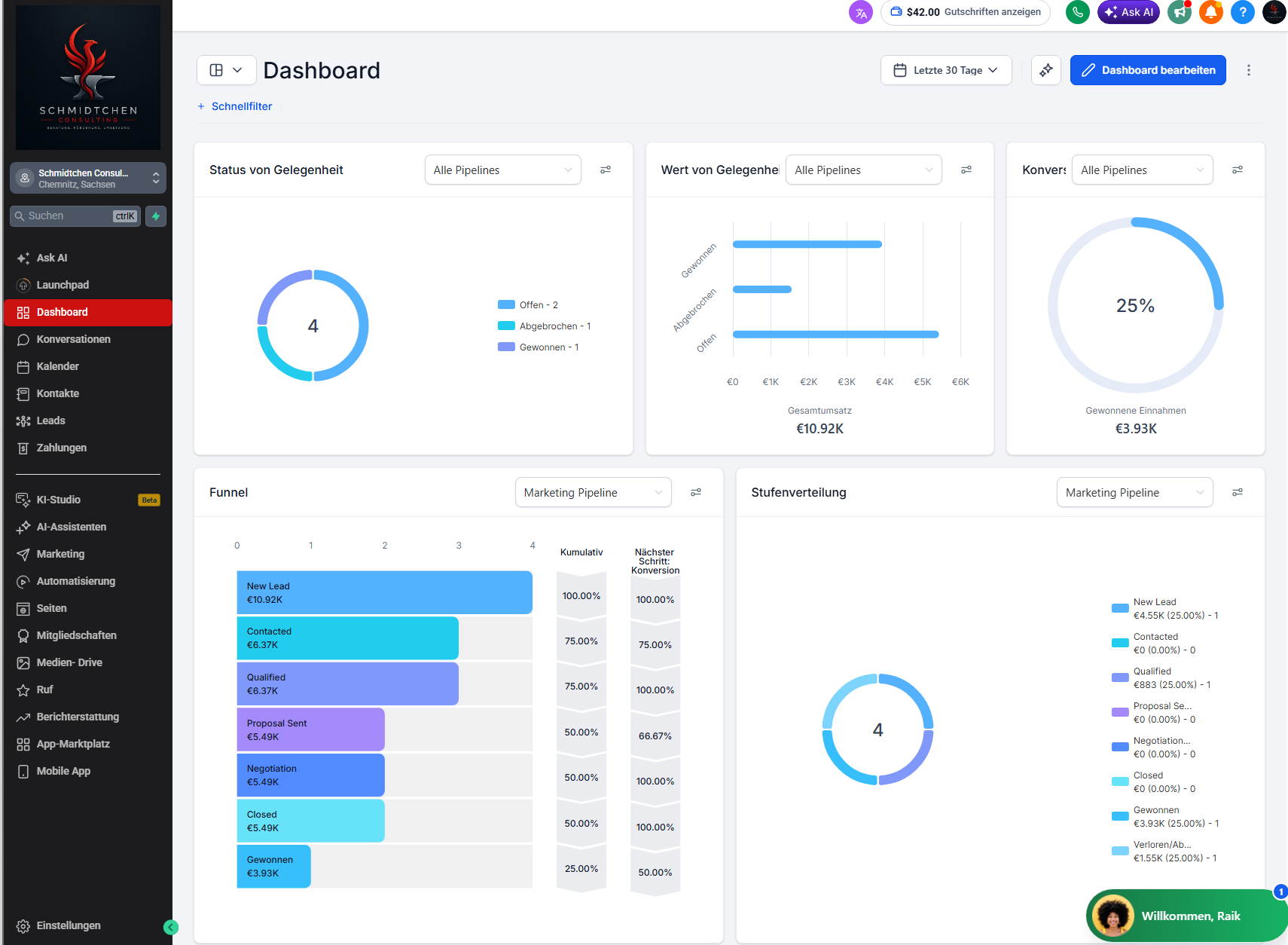The image size is (1288, 945).
Task: Click the Gewonnen legend swatch in status chart
Action: tap(506, 347)
